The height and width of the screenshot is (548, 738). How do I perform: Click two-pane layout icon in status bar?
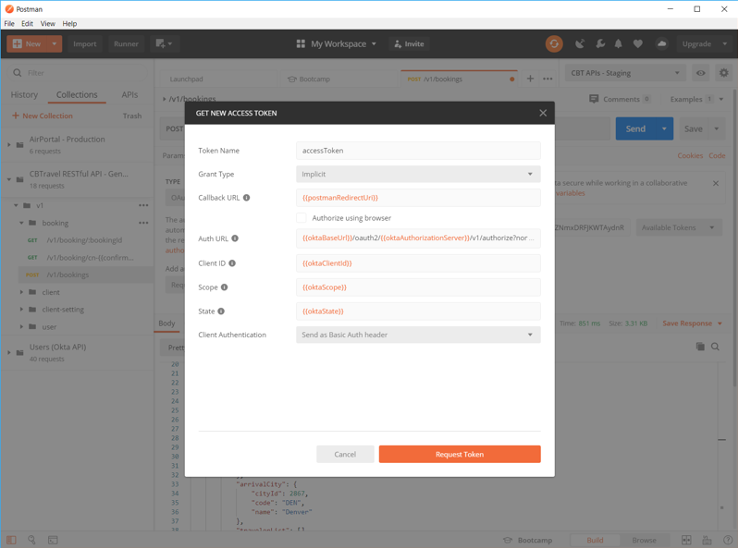tap(687, 540)
